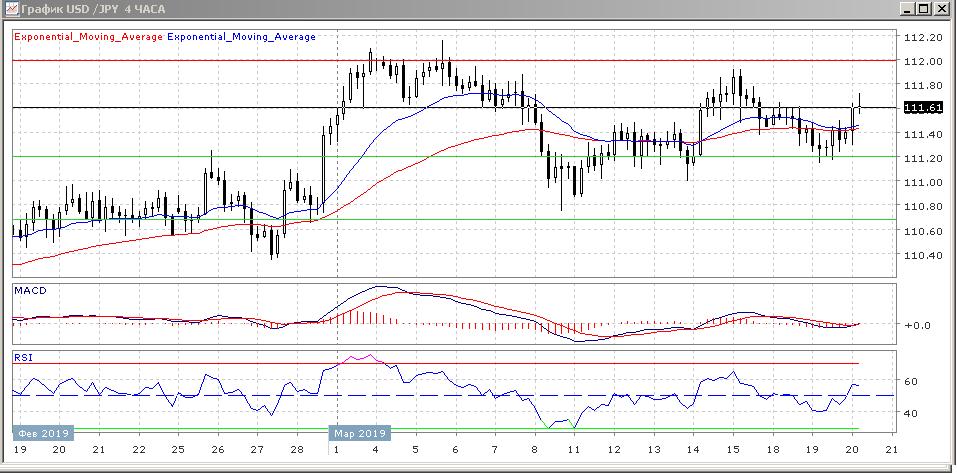Click date 26 on the time axis
Screen dimensions: 957x473
tap(215, 451)
